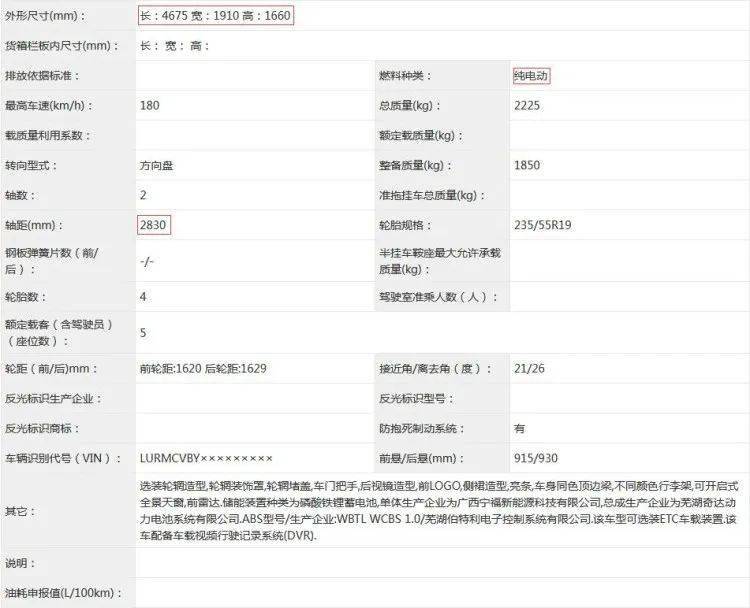Select the curb weight value 1850
The height and width of the screenshot is (608, 750).
click(527, 166)
